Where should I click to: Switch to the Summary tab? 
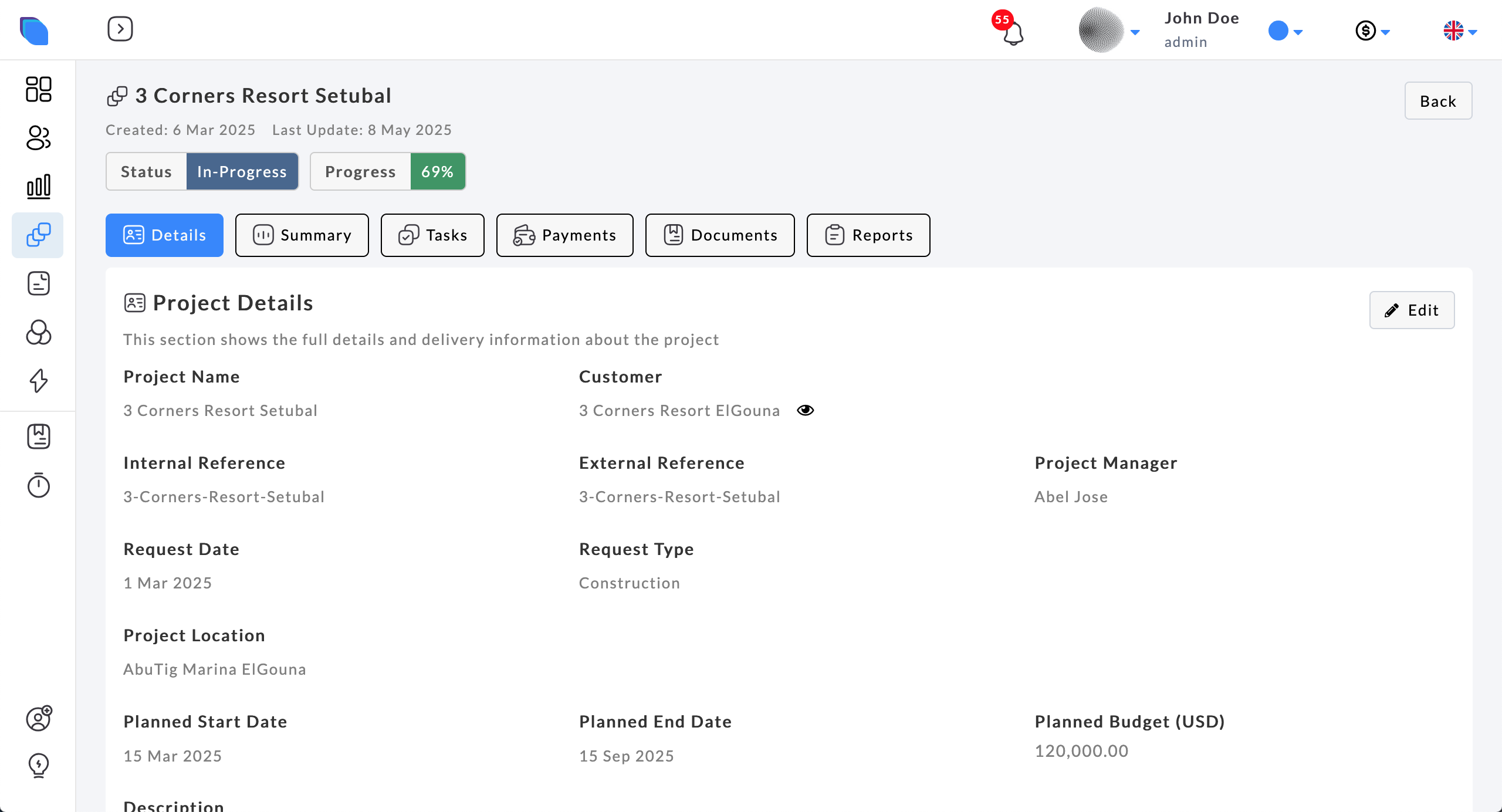click(302, 235)
